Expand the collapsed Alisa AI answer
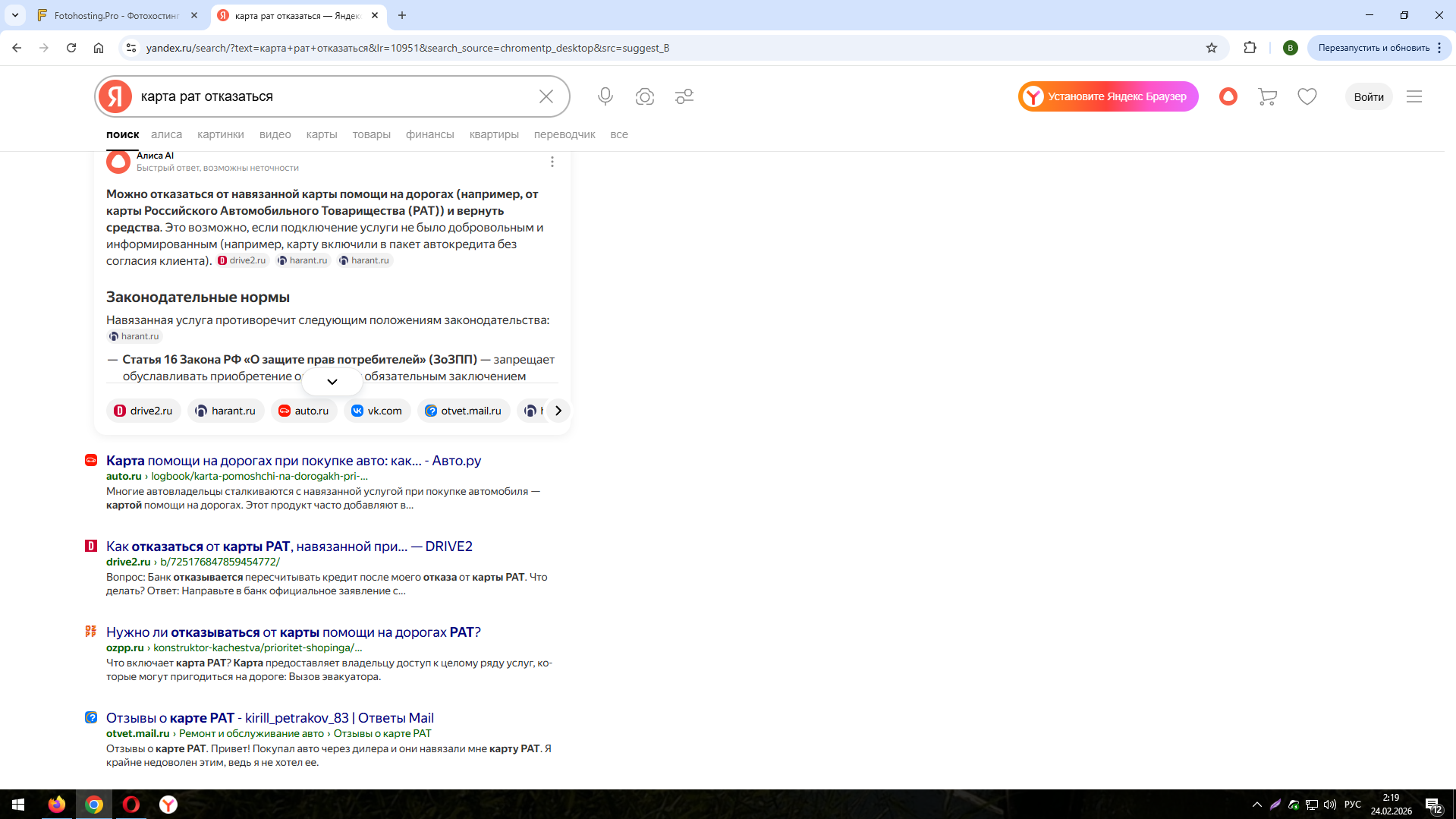Viewport: 1456px width, 819px height. coord(332,382)
